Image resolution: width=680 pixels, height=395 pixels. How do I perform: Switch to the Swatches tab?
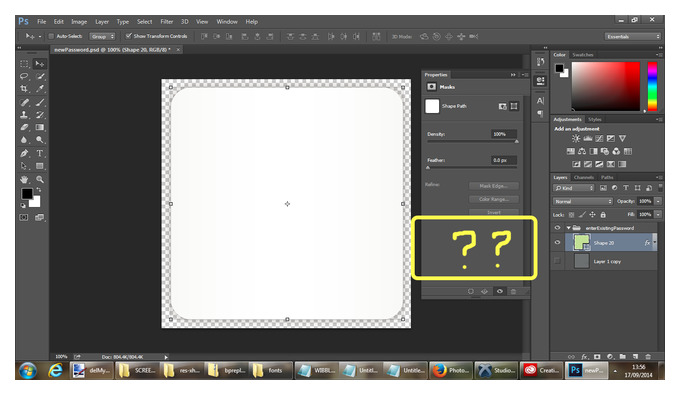pyautogui.click(x=582, y=55)
